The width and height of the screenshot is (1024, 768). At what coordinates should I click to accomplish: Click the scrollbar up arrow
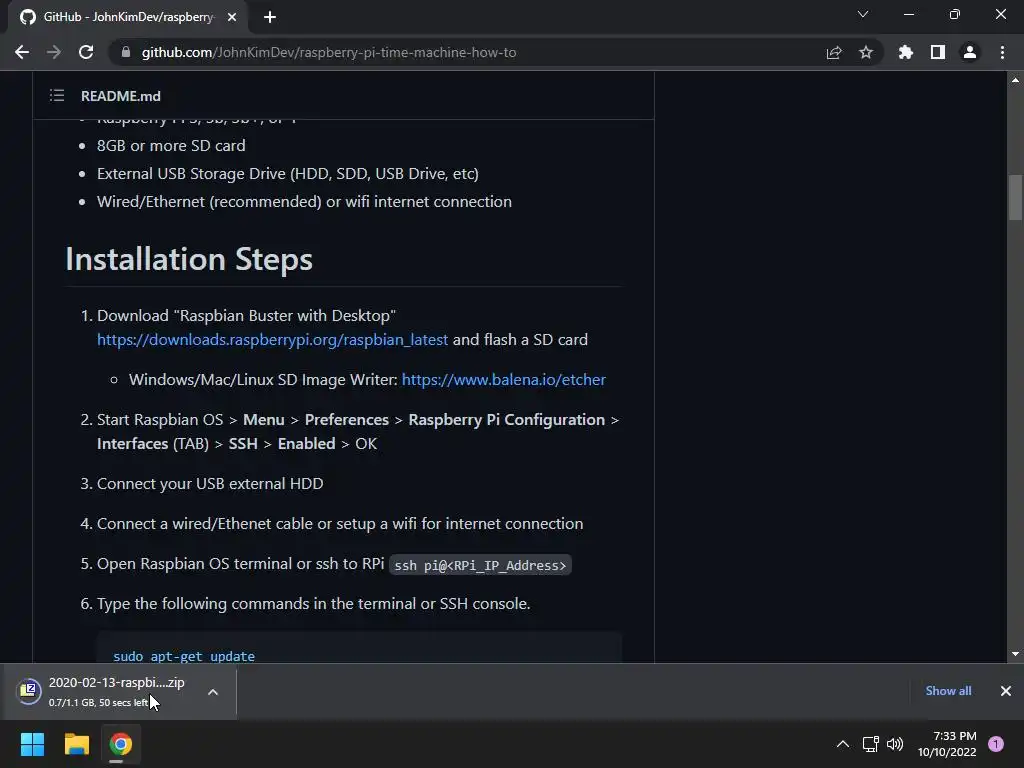(x=1015, y=80)
